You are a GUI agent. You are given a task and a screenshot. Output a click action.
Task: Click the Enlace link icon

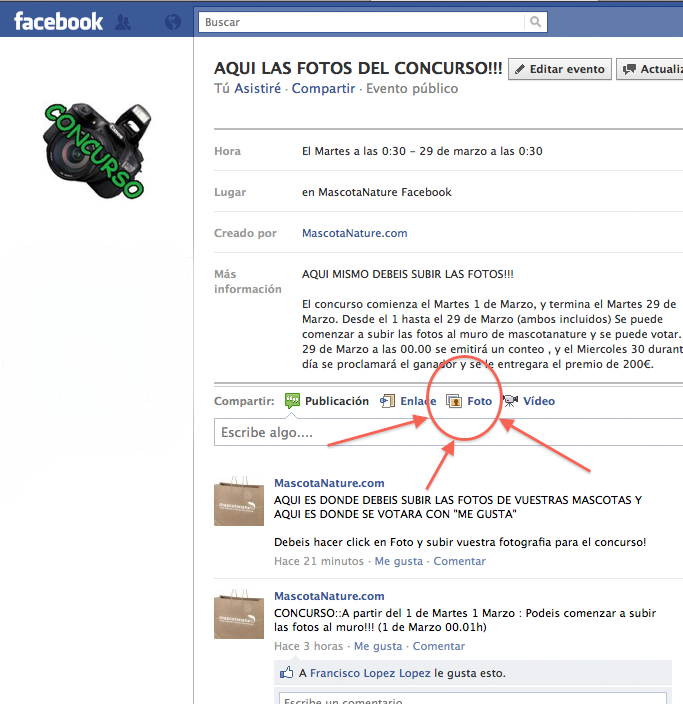[388, 401]
